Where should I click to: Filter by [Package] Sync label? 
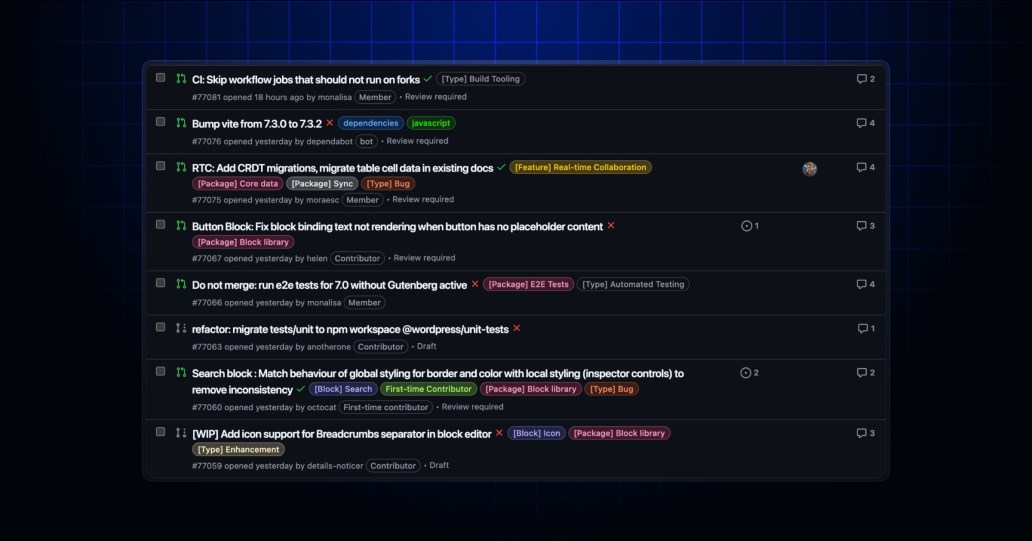[322, 184]
